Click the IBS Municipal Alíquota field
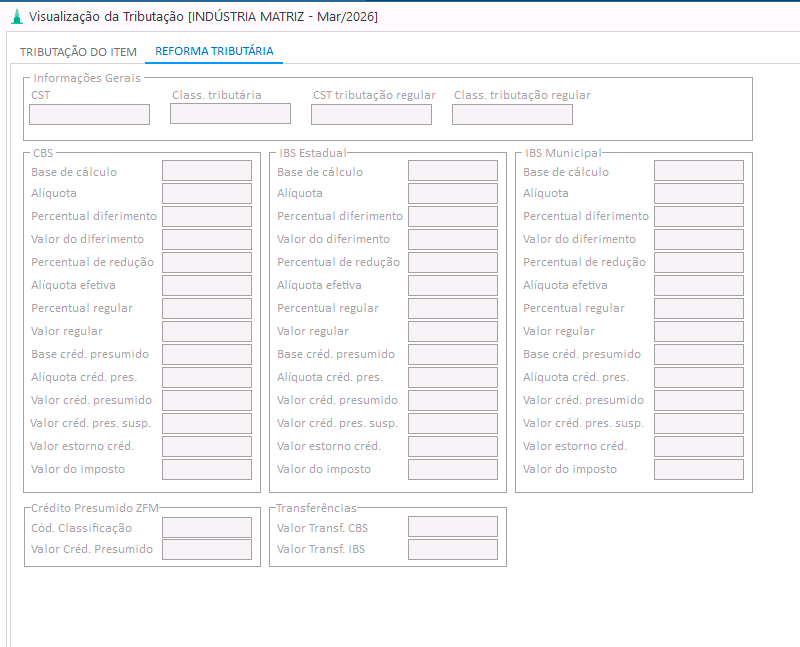The width and height of the screenshot is (800, 647). coord(699,194)
